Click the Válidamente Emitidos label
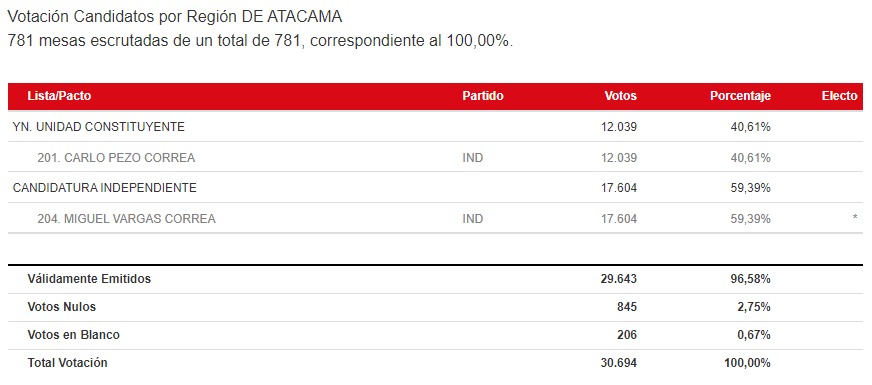The image size is (872, 385). click(x=89, y=279)
